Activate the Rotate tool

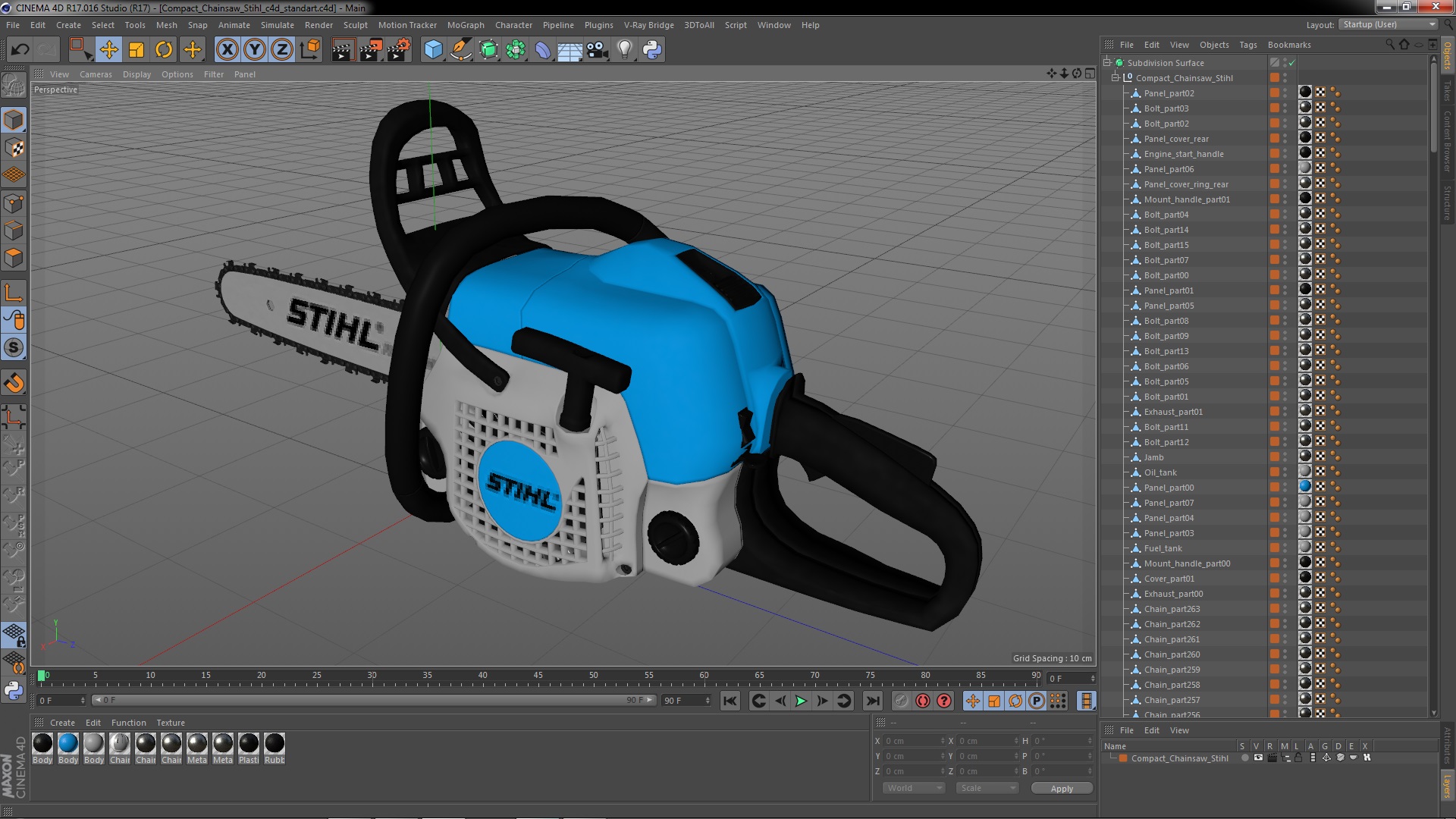click(164, 50)
